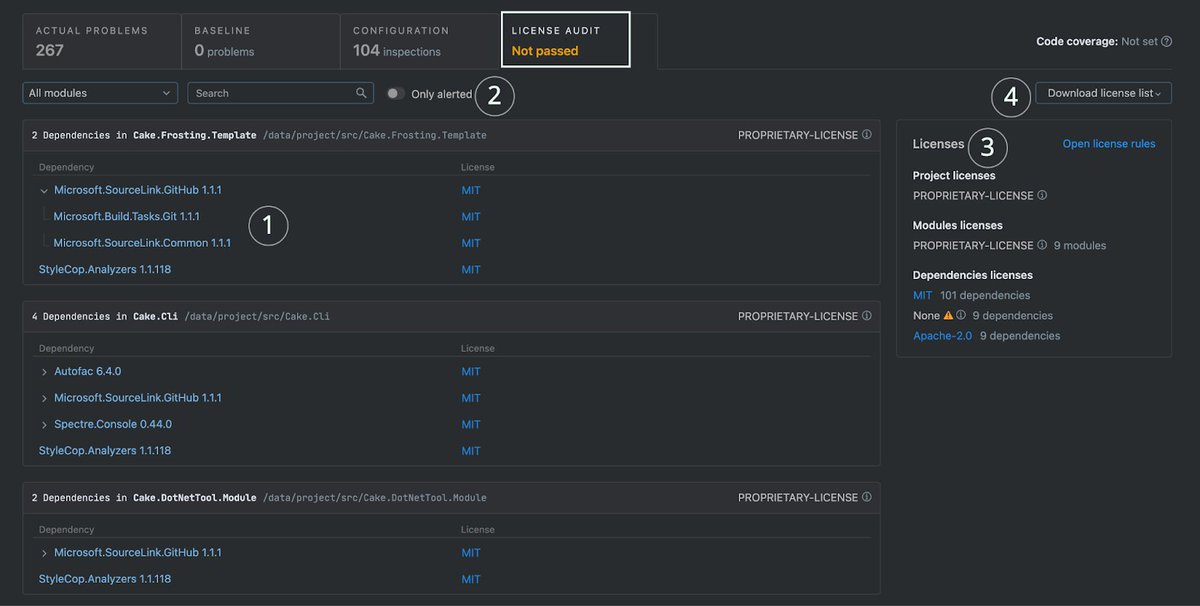Open StyleCop.Analyzers link in Cake.Frosting.Template
Image resolution: width=1200 pixels, height=606 pixels.
(105, 269)
